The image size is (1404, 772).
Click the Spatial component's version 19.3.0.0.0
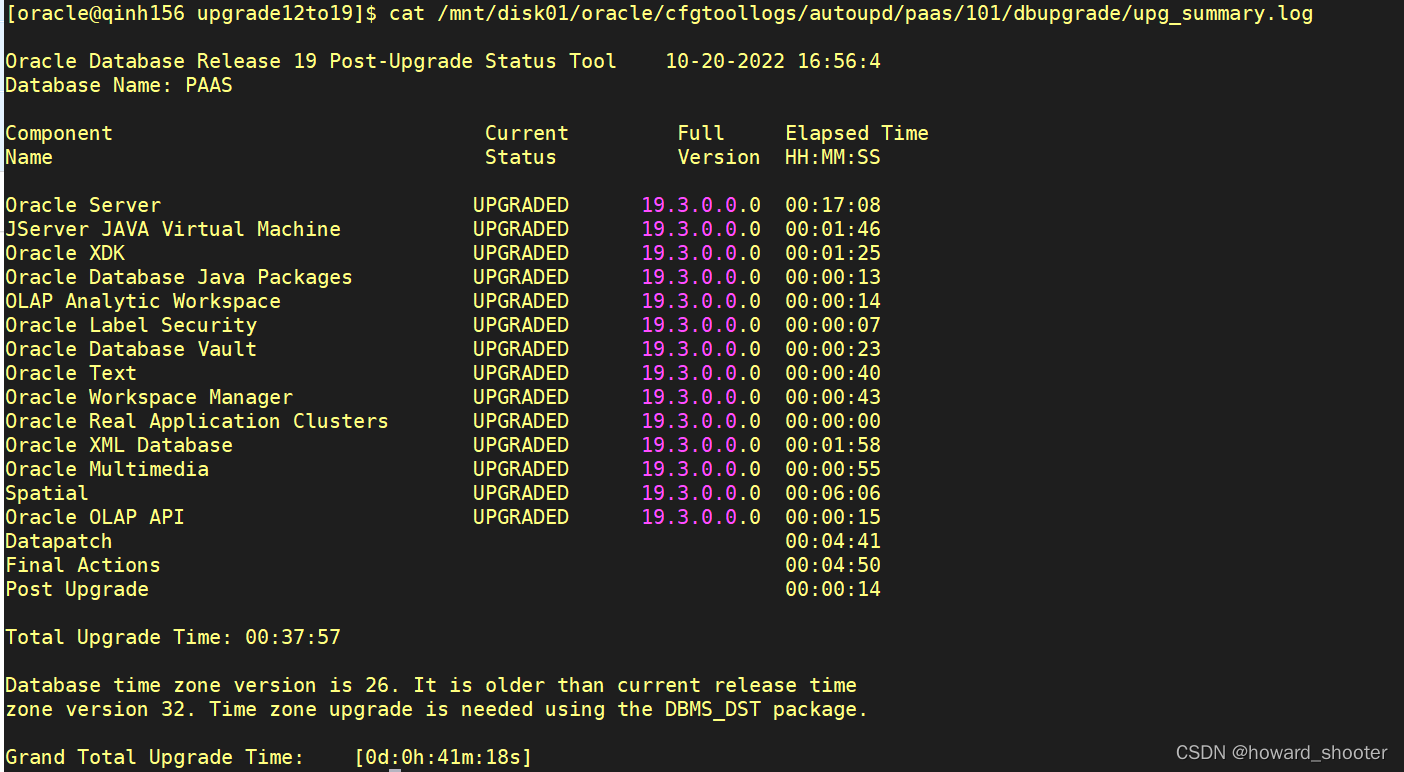702,493
